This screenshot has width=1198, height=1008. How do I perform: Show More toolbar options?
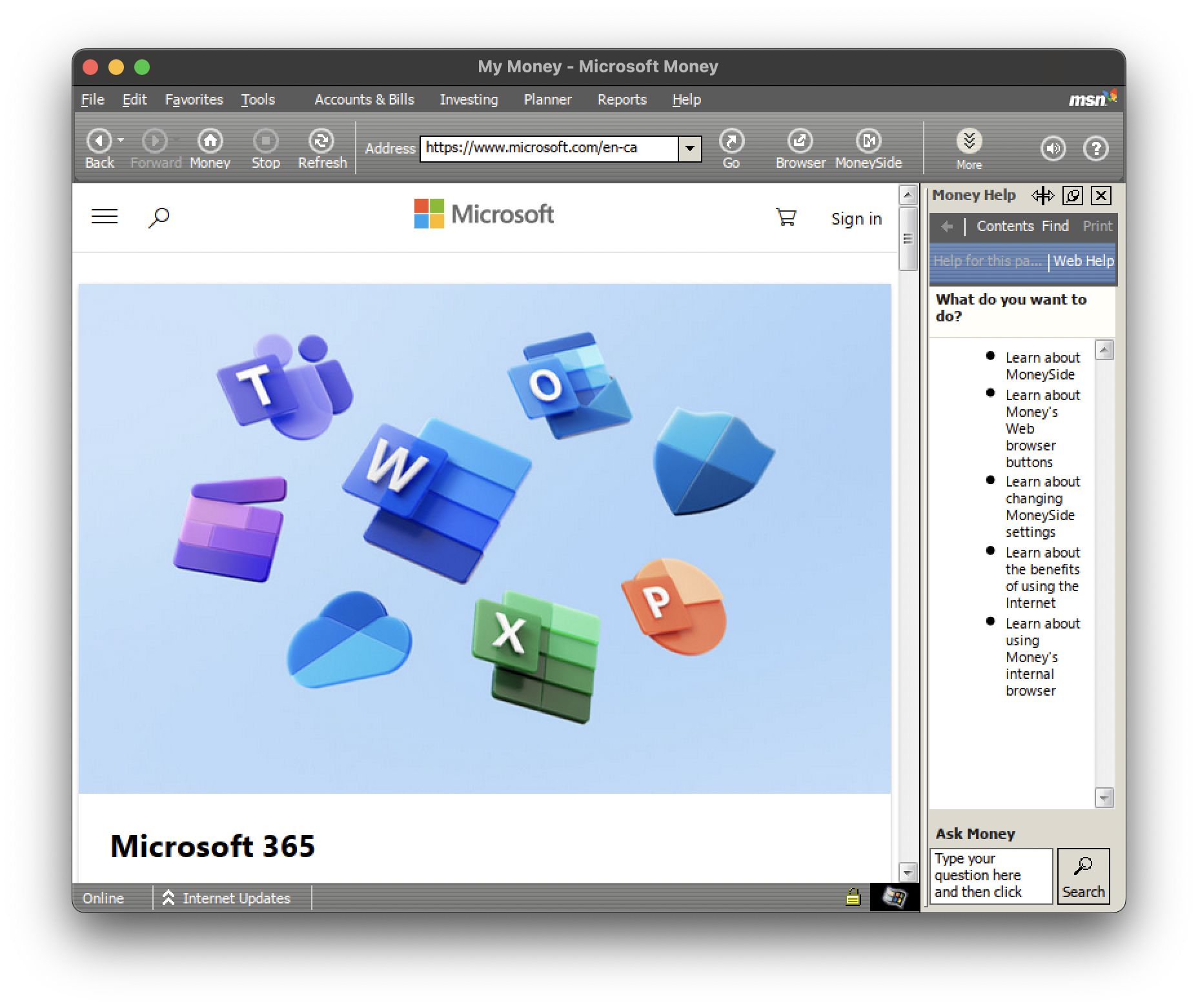click(x=969, y=141)
